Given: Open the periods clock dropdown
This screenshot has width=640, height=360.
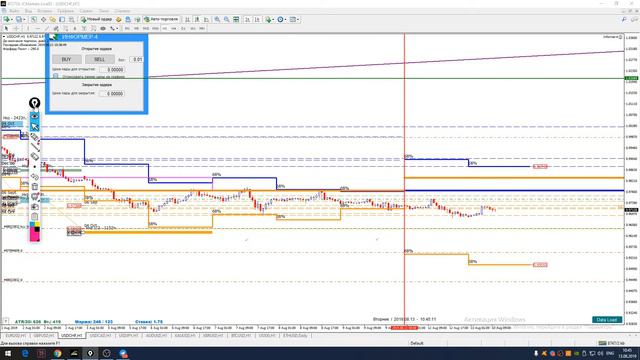Looking at the screenshot, I should (x=281, y=19).
